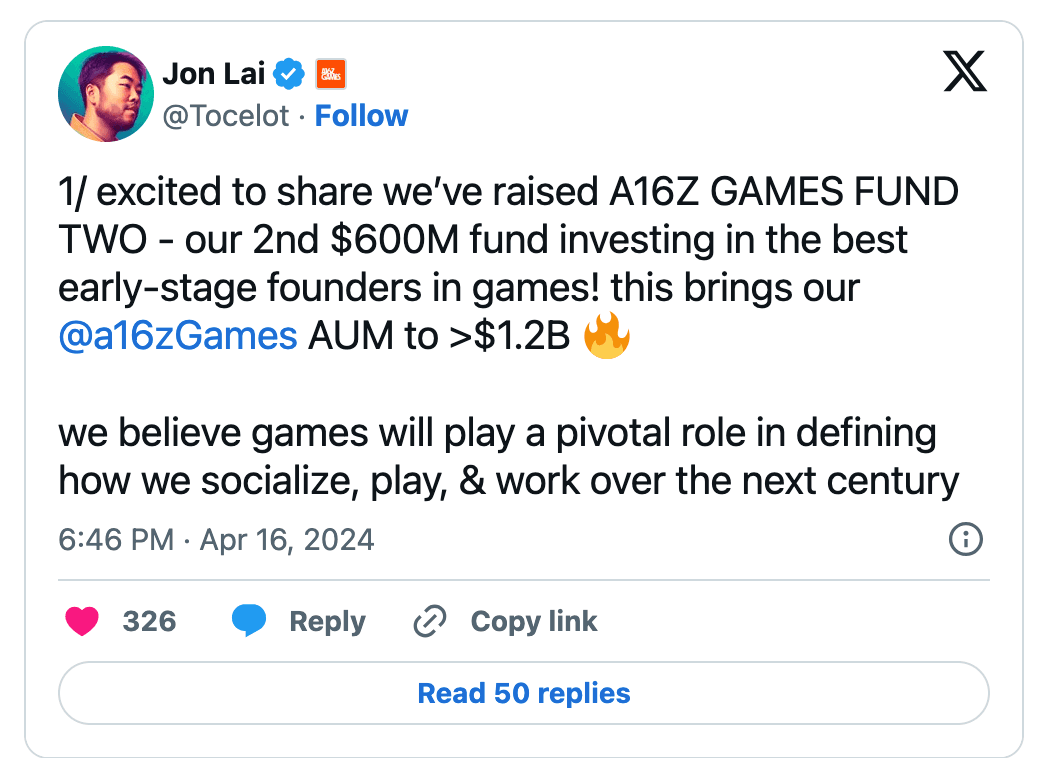Like the tweet with the heart icon

click(x=84, y=621)
